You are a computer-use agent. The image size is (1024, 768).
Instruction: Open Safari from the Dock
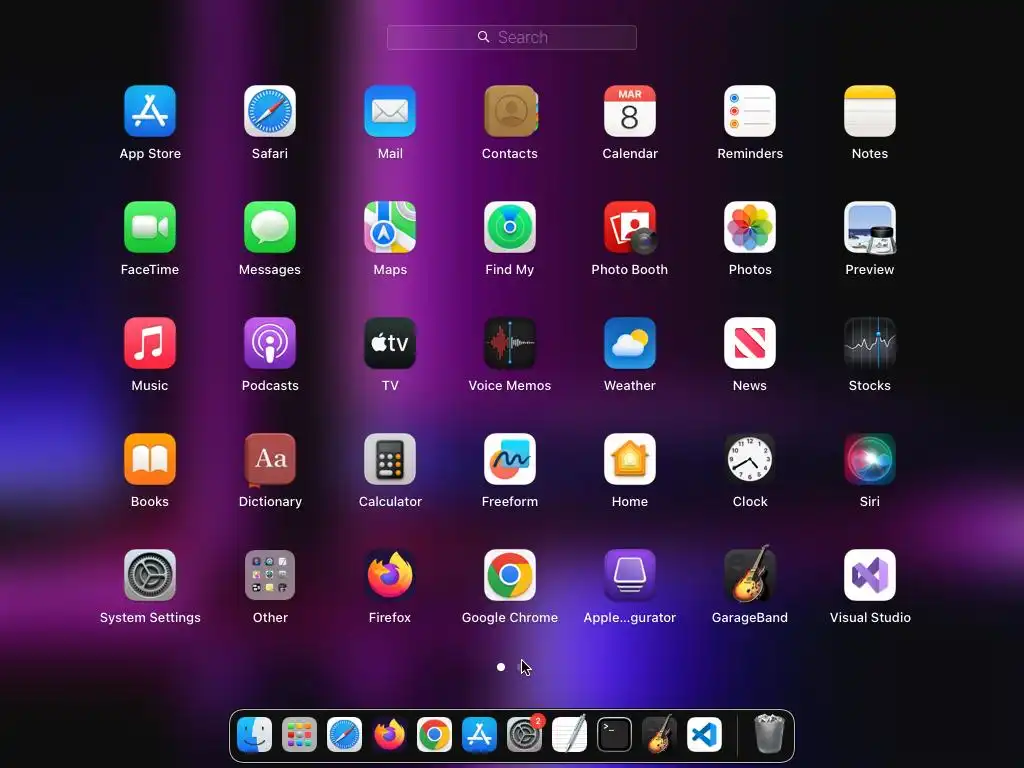[344, 735]
